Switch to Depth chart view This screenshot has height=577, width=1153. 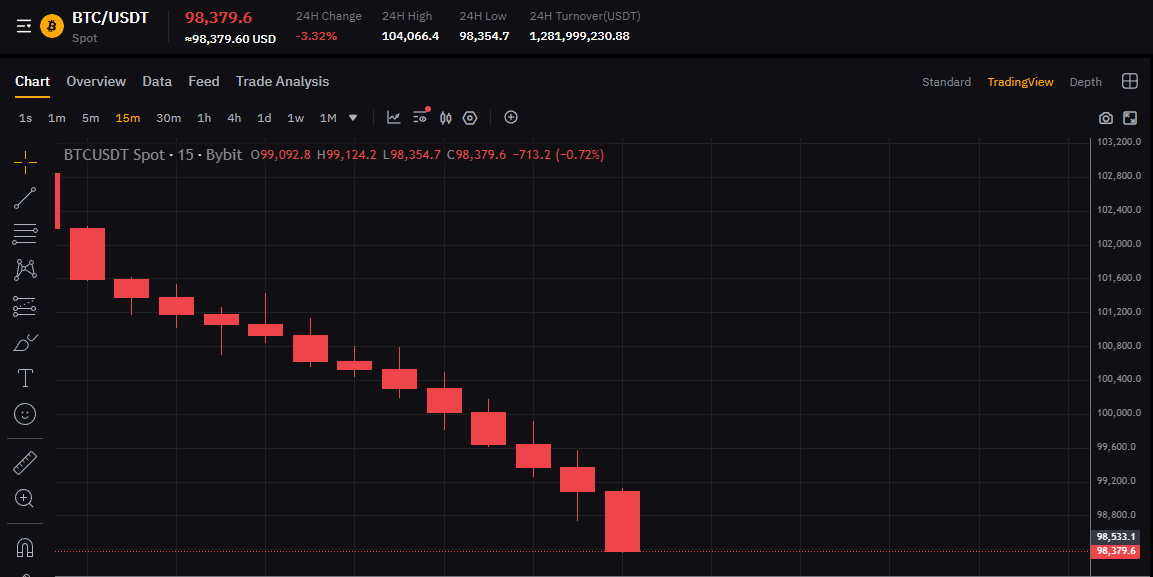point(1086,82)
